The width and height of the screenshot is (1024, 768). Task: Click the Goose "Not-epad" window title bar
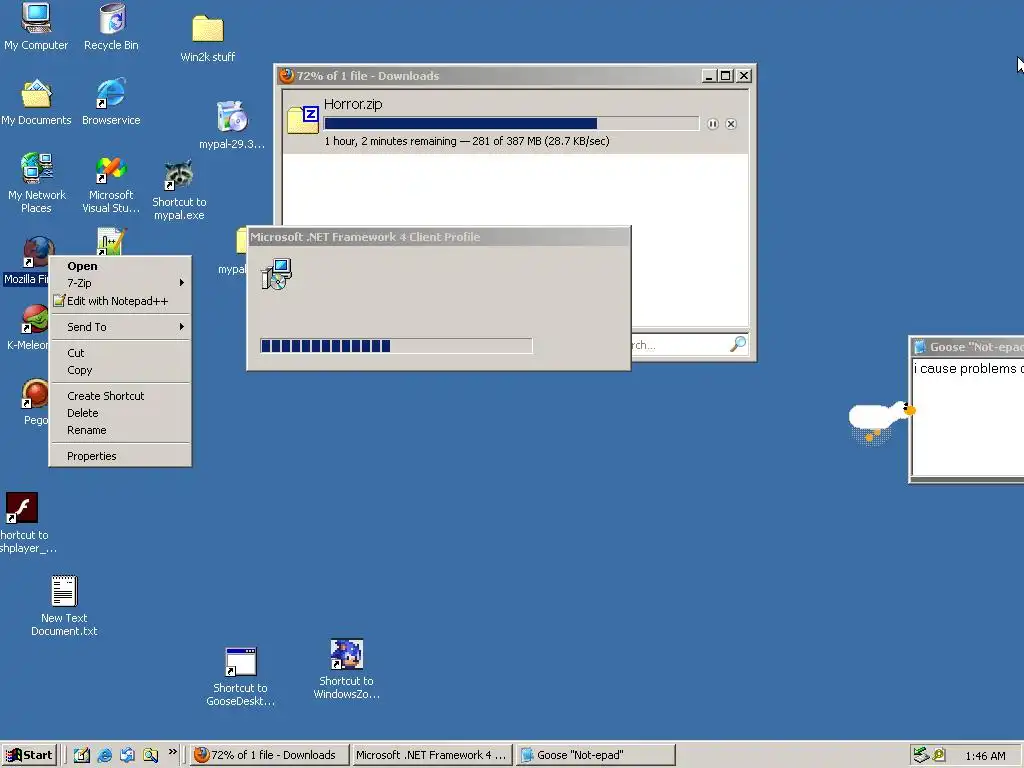click(968, 347)
